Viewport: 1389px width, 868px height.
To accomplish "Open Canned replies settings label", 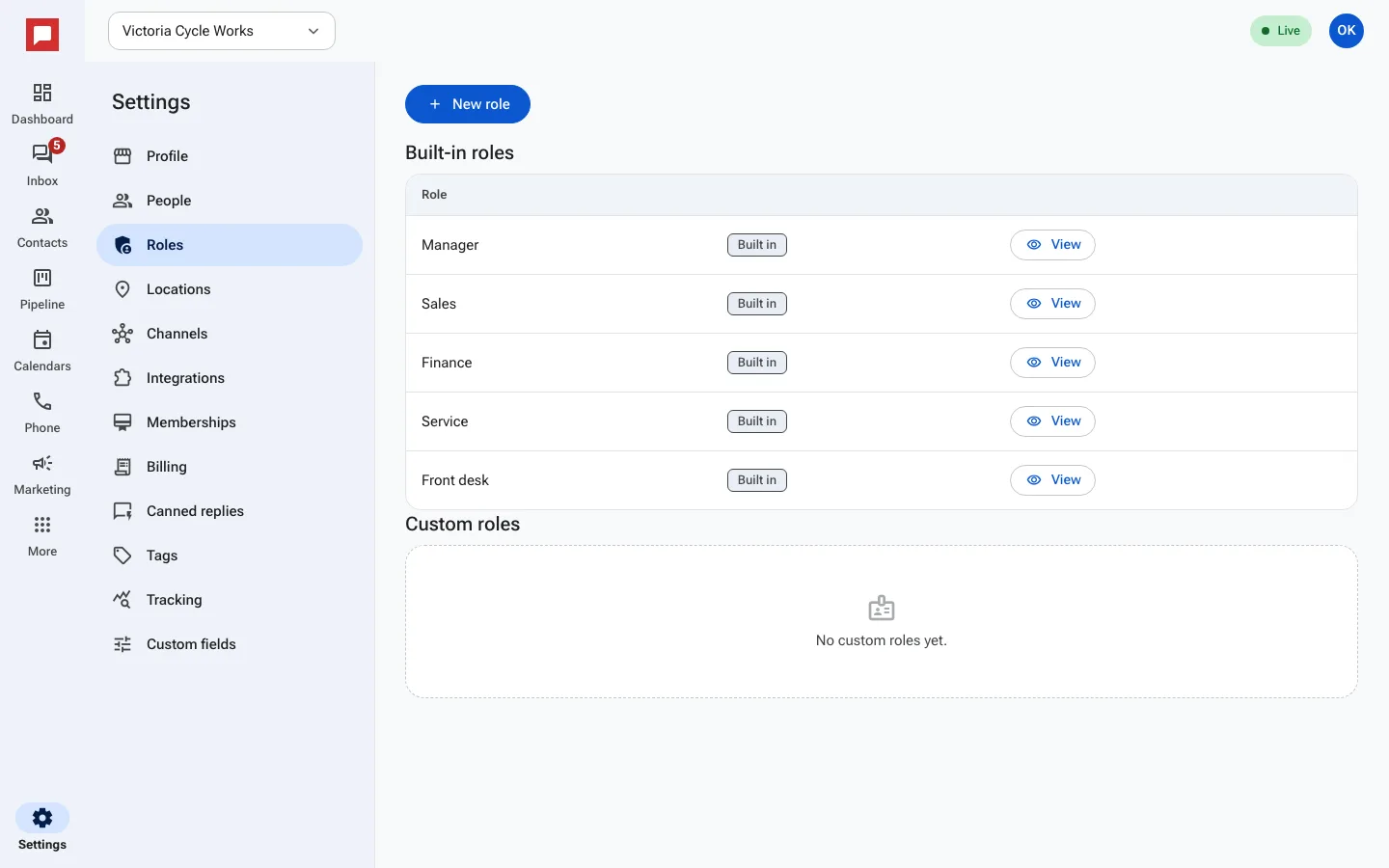I will [x=195, y=511].
